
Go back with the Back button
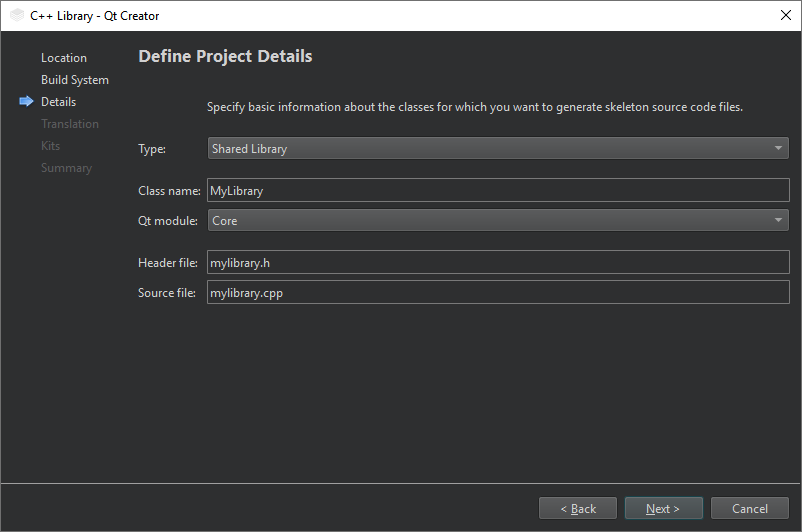[578, 509]
